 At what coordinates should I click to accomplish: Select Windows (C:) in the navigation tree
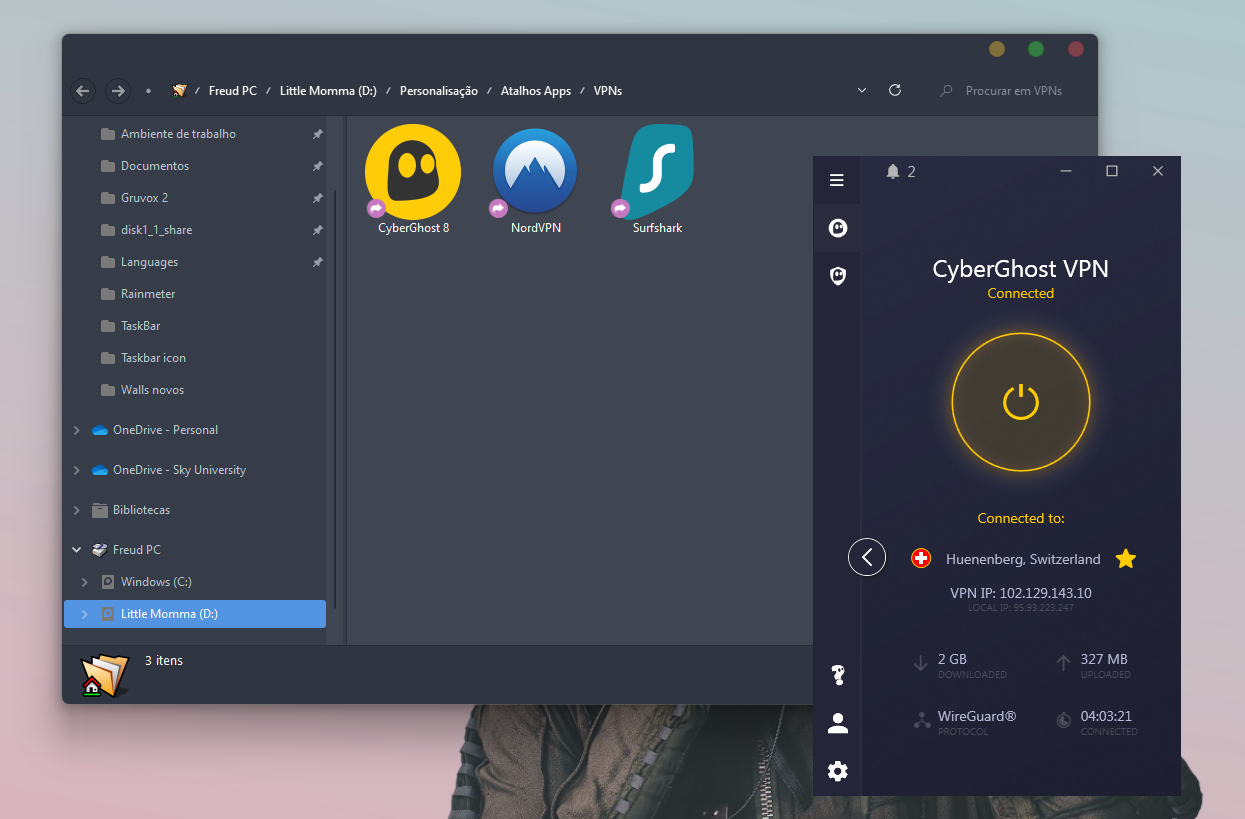[x=156, y=582]
